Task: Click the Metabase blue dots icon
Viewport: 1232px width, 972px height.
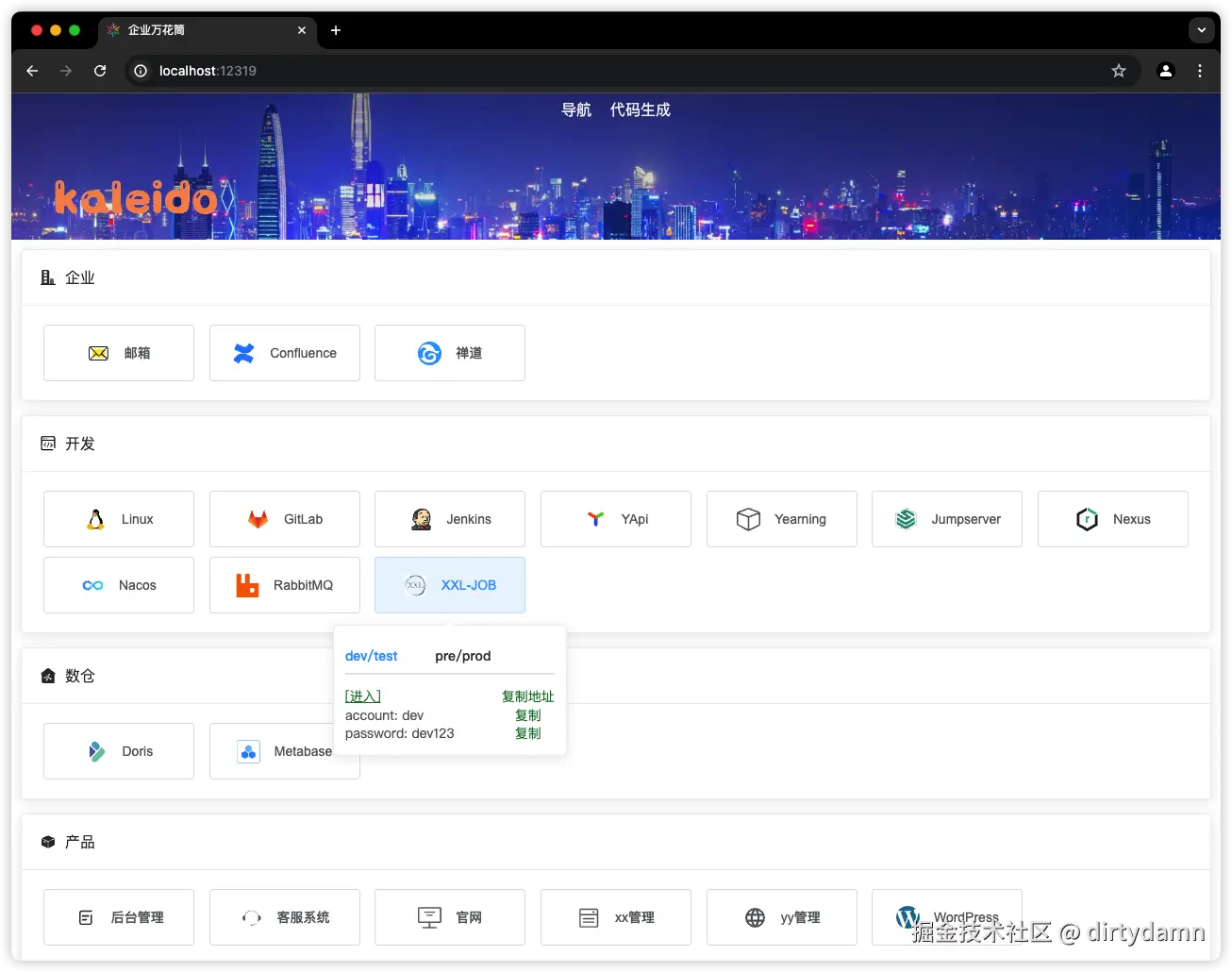Action: point(248,751)
